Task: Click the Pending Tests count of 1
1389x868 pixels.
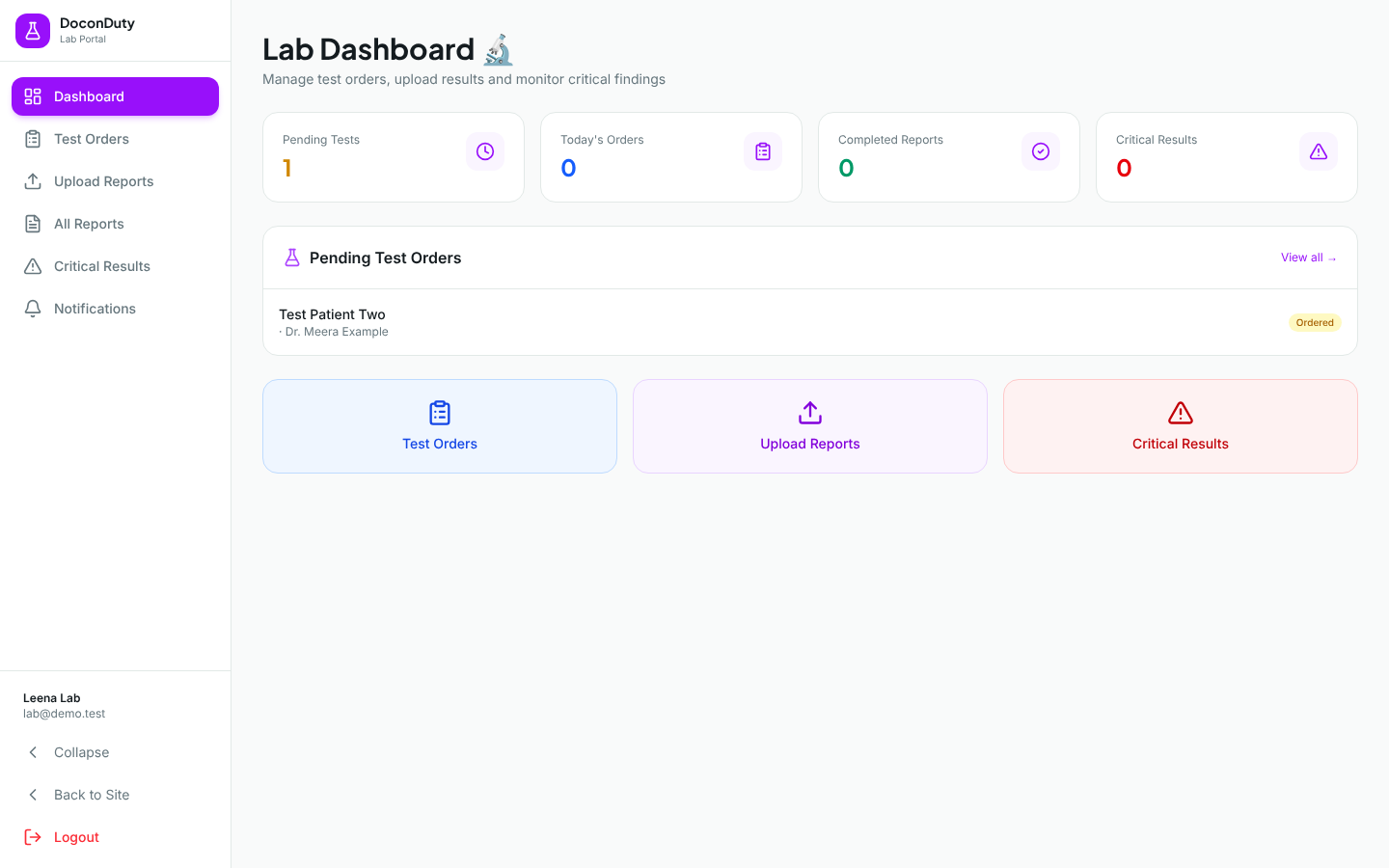Action: (286, 168)
